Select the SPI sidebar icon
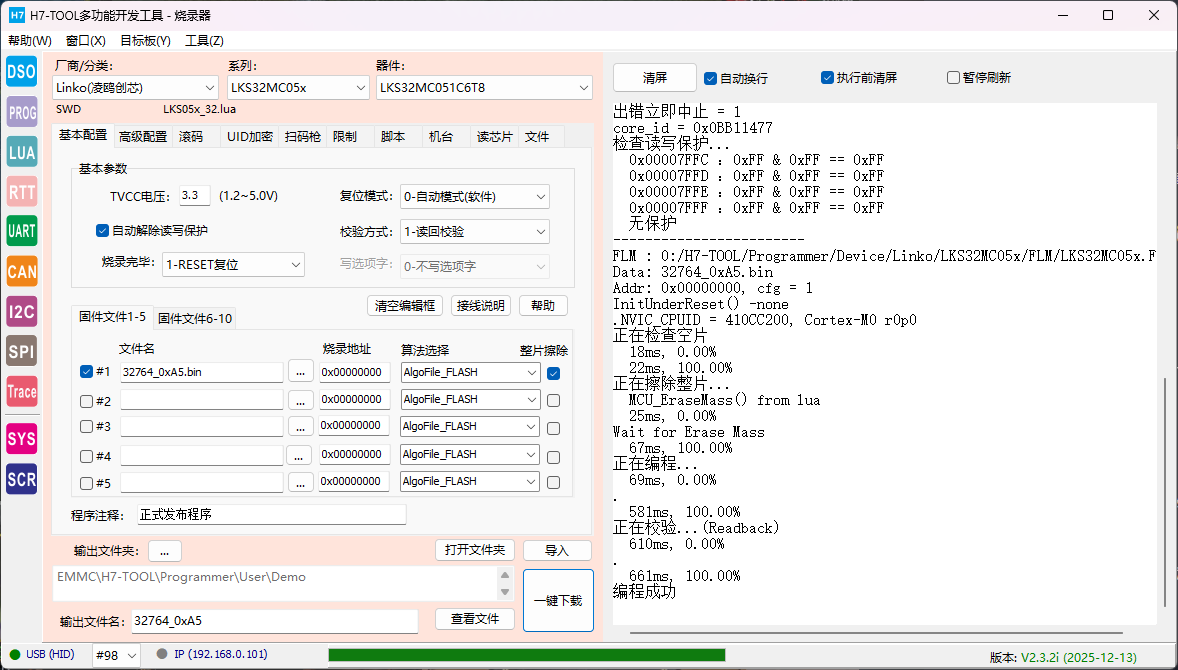 pyautogui.click(x=21, y=351)
